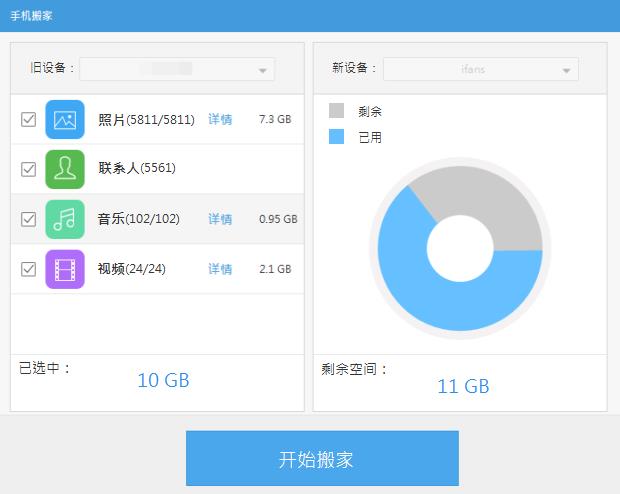Uncheck the 联系人 (Contacts) checkbox
The height and width of the screenshot is (494, 620).
(x=28, y=169)
